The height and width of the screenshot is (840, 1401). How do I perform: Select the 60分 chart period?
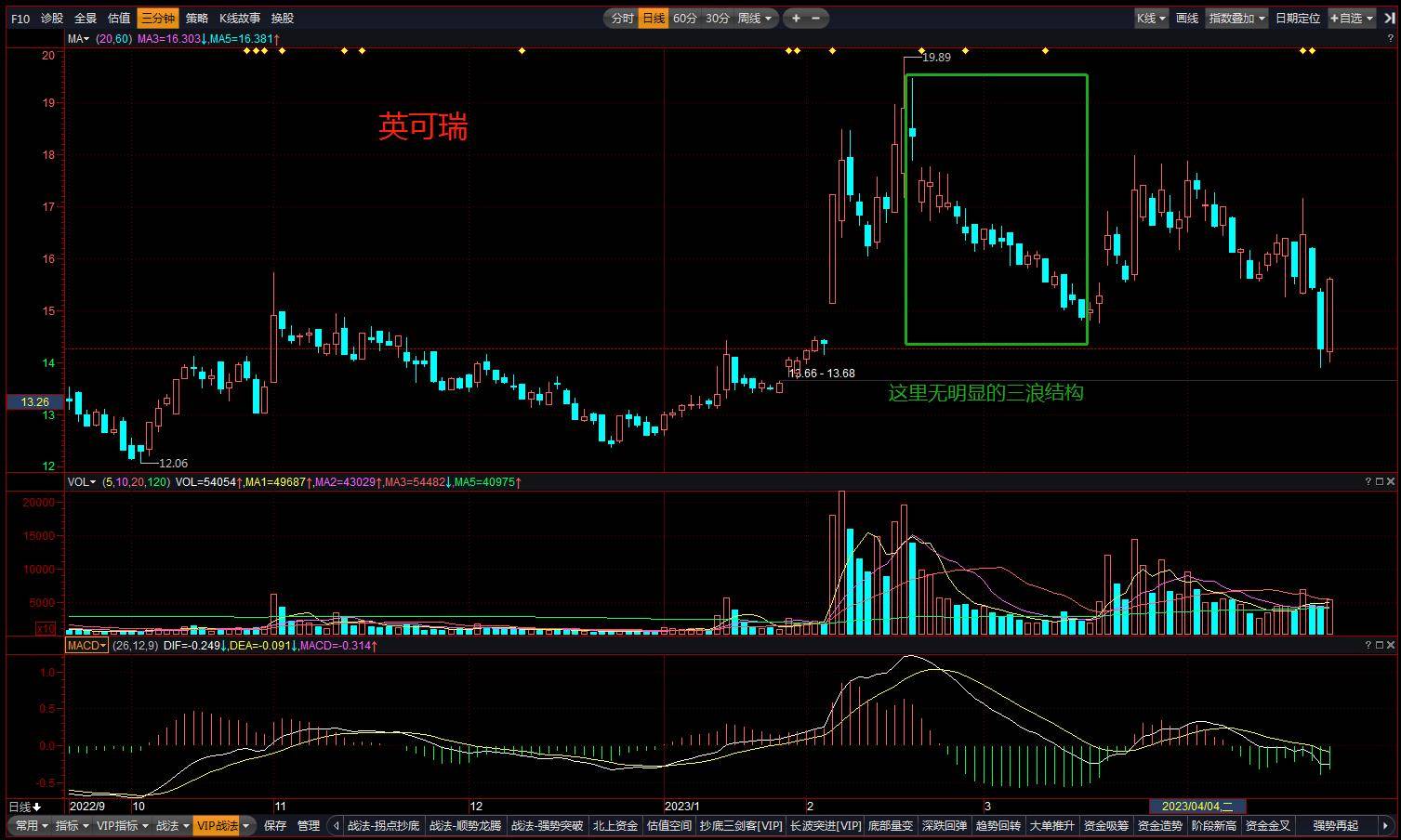[685, 18]
